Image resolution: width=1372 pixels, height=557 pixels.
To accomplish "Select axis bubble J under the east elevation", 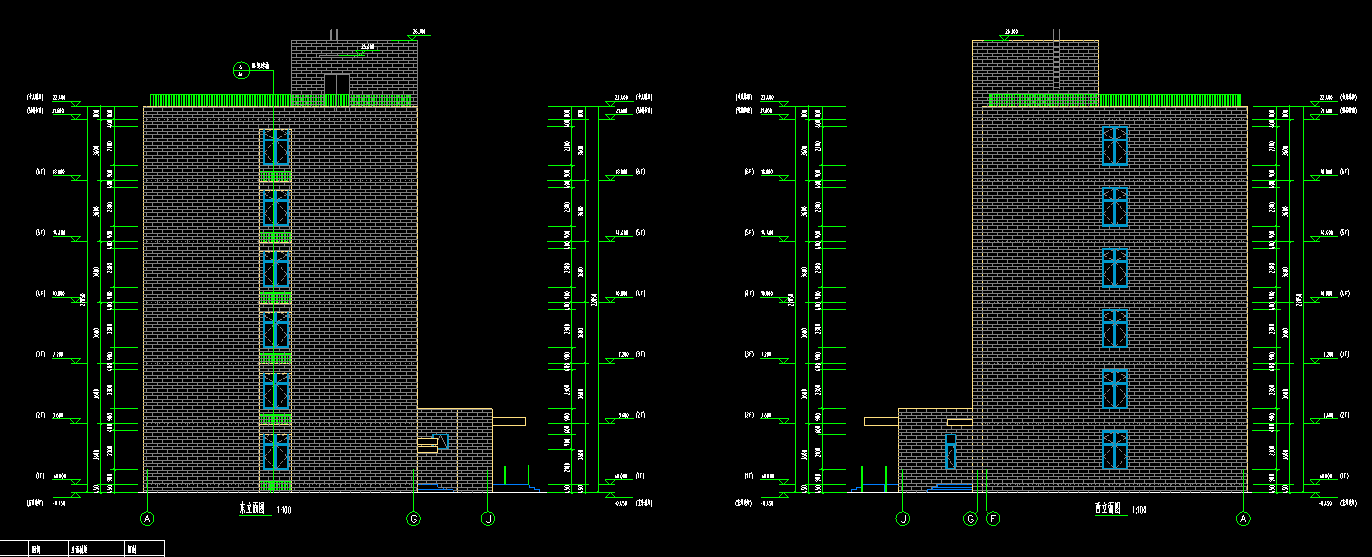I will point(488,519).
